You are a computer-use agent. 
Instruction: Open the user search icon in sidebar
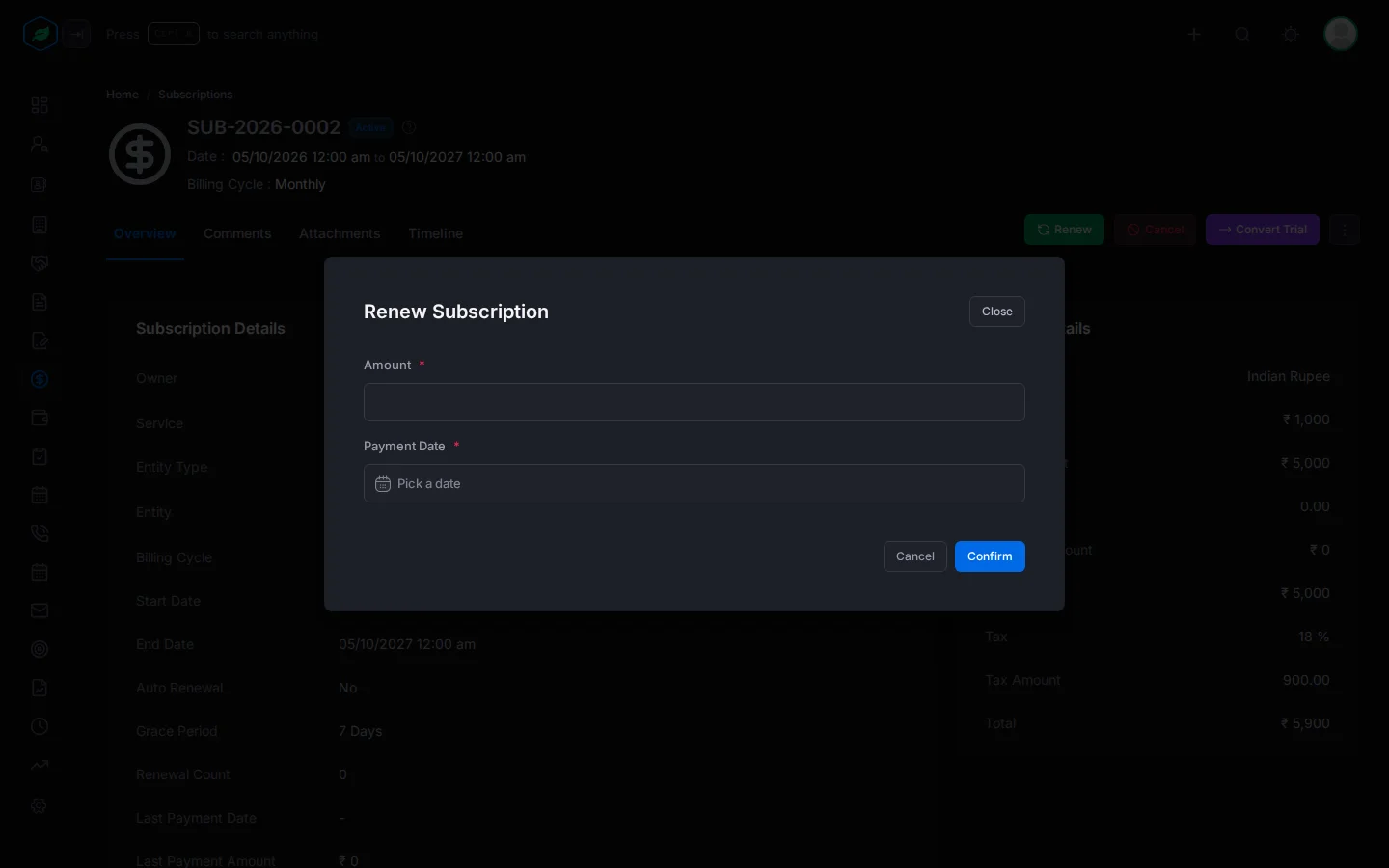(x=40, y=145)
